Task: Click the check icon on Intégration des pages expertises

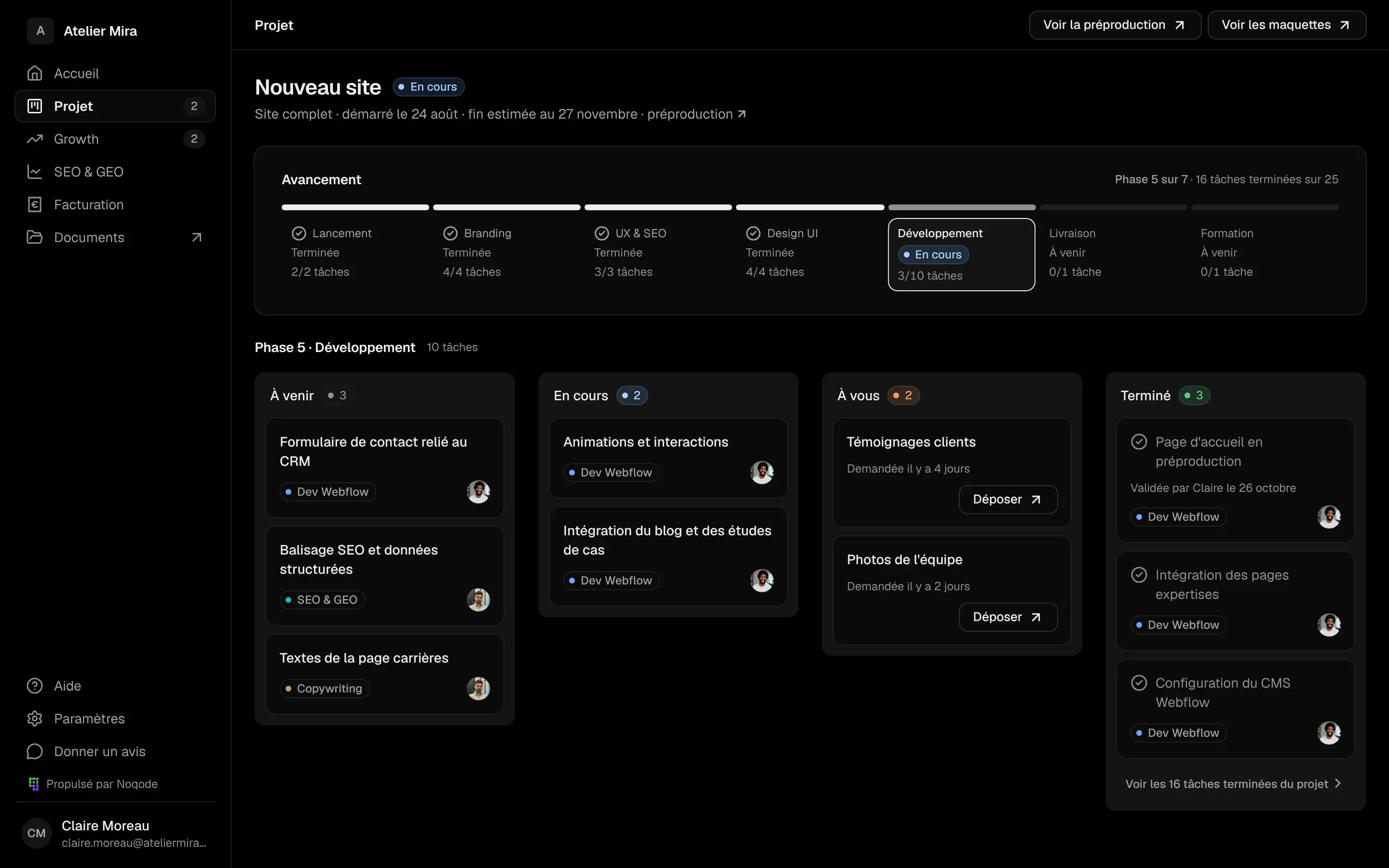Action: coord(1139,575)
